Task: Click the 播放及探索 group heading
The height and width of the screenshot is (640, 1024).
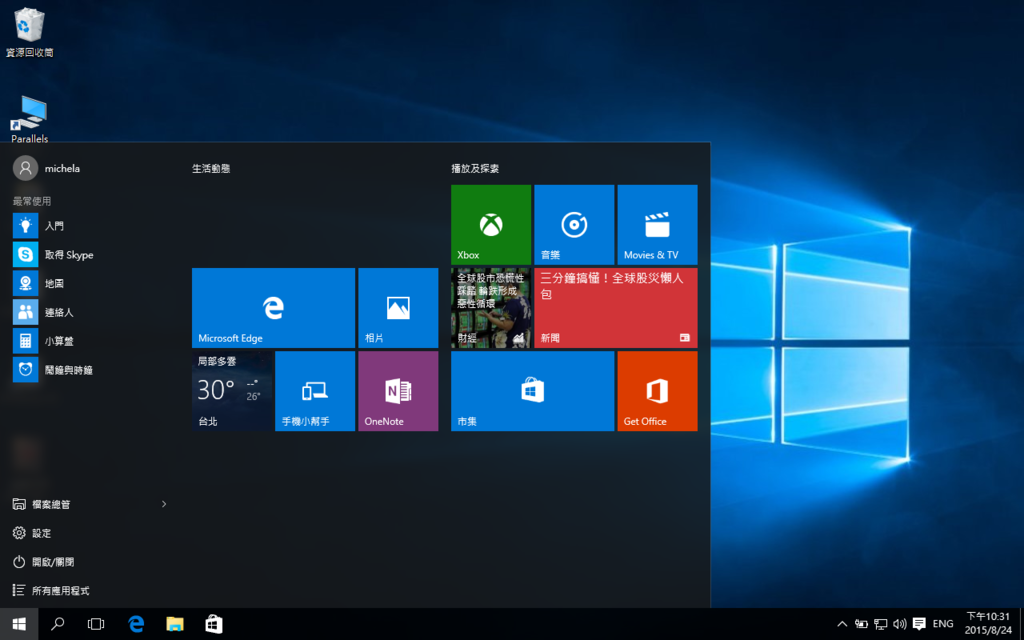Action: click(475, 168)
